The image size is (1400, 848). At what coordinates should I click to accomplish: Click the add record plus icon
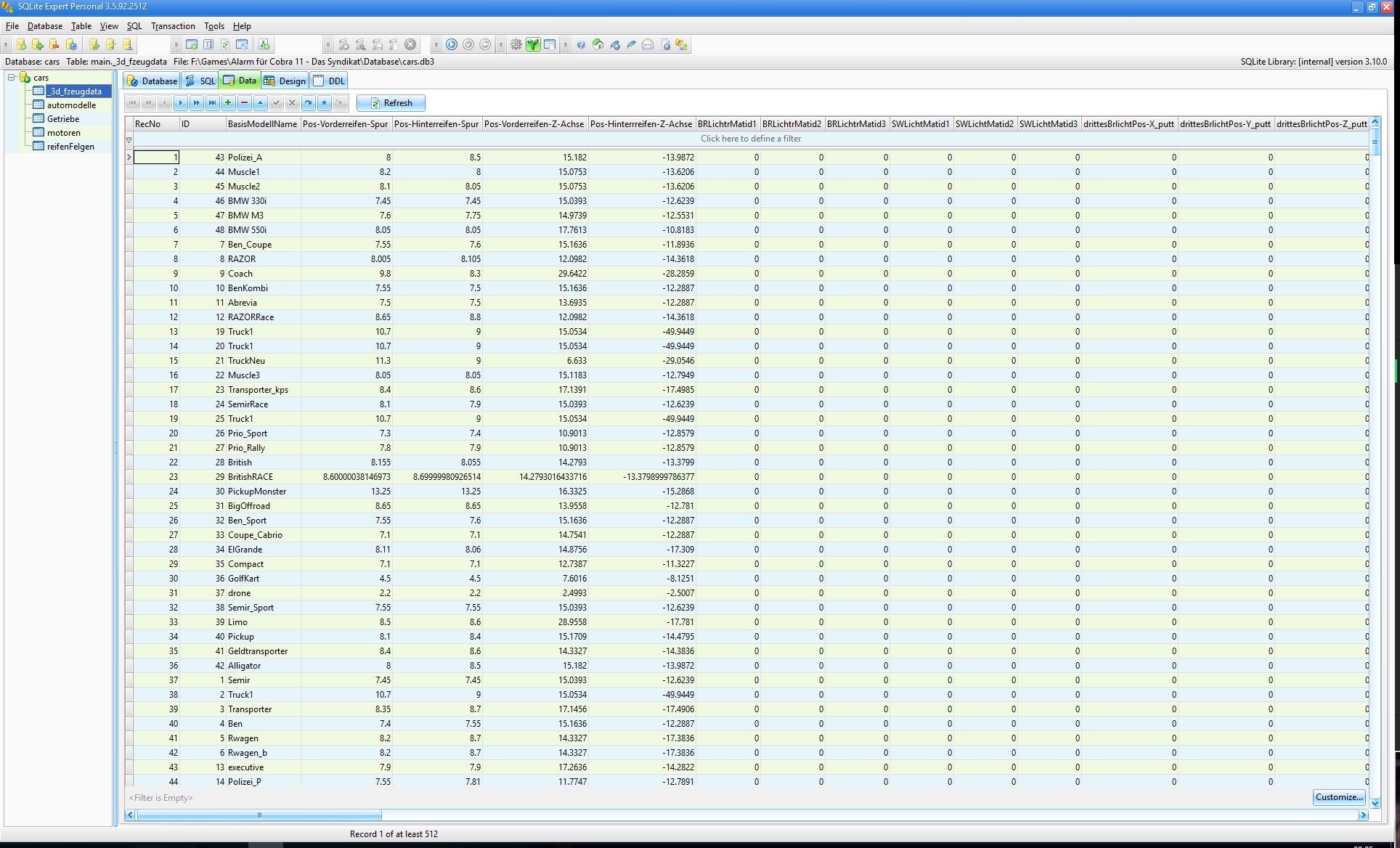[228, 103]
